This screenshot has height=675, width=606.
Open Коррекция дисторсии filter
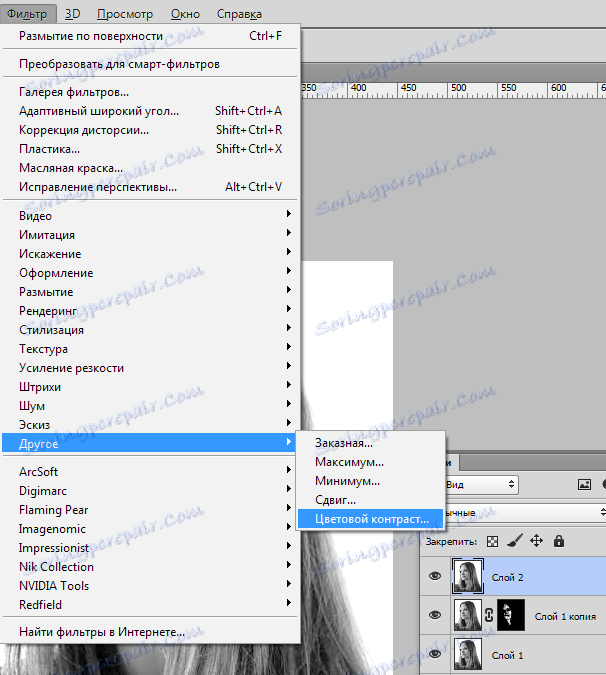149,130
